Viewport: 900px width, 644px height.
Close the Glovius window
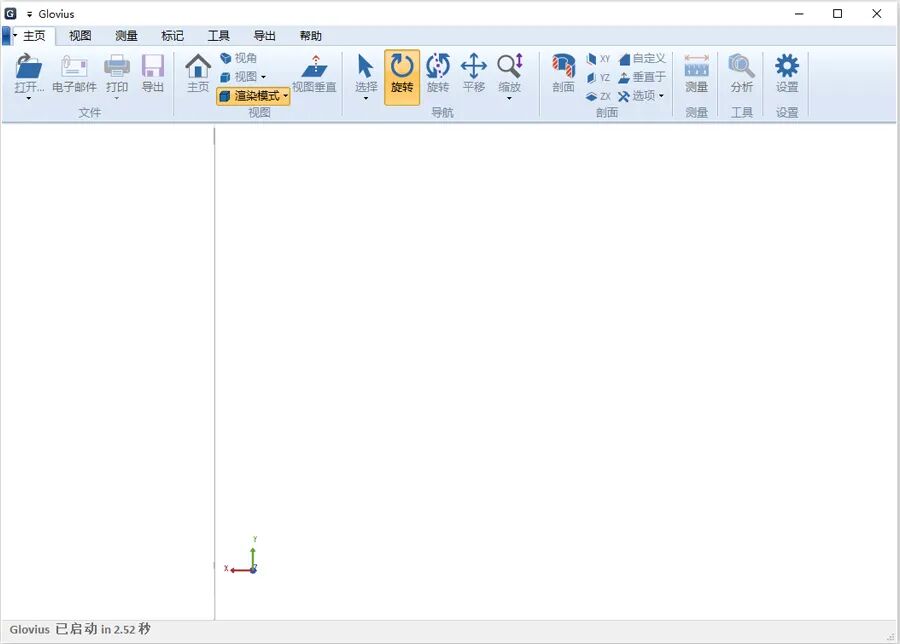(876, 13)
